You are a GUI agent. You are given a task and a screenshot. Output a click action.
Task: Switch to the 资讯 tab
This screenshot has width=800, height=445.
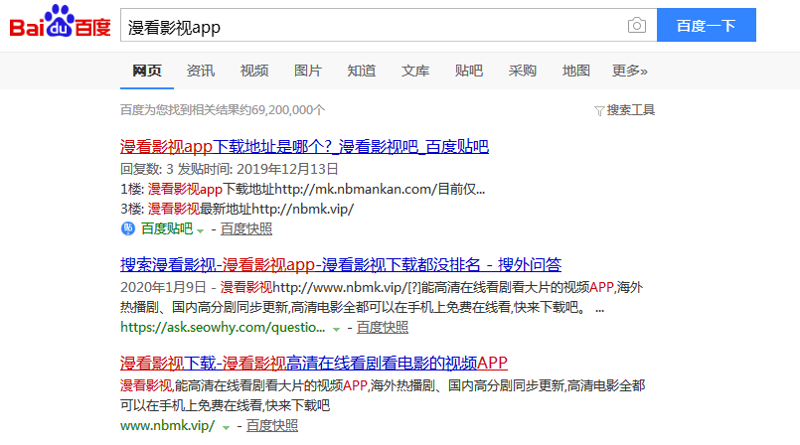point(201,70)
